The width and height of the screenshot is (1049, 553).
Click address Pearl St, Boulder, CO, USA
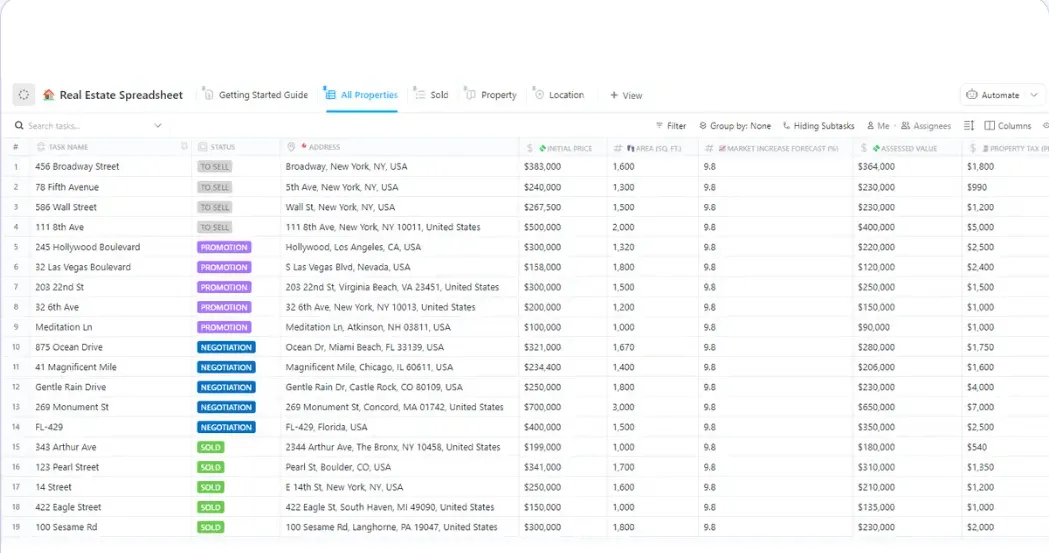(339, 467)
